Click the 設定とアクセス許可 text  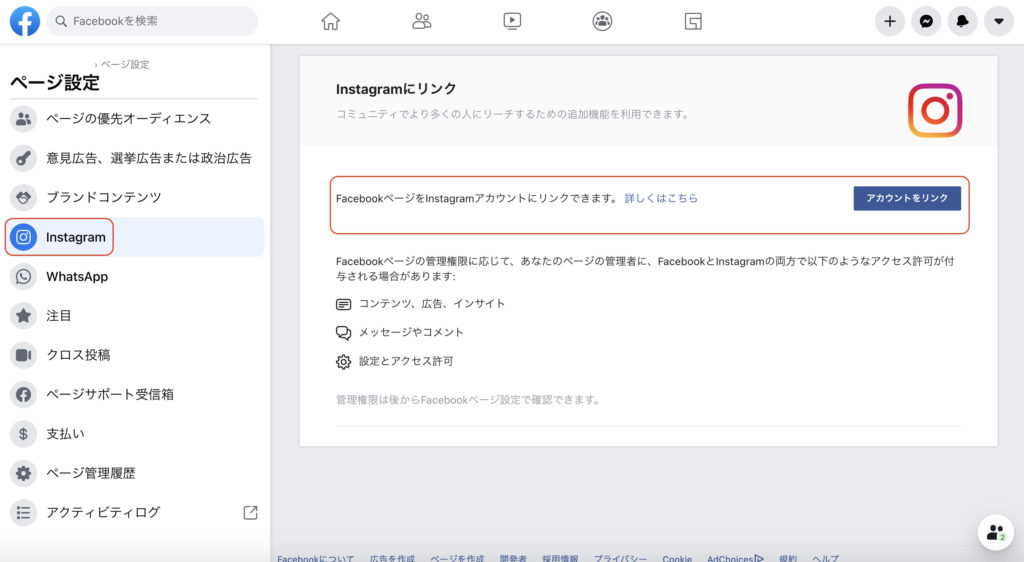click(x=406, y=361)
